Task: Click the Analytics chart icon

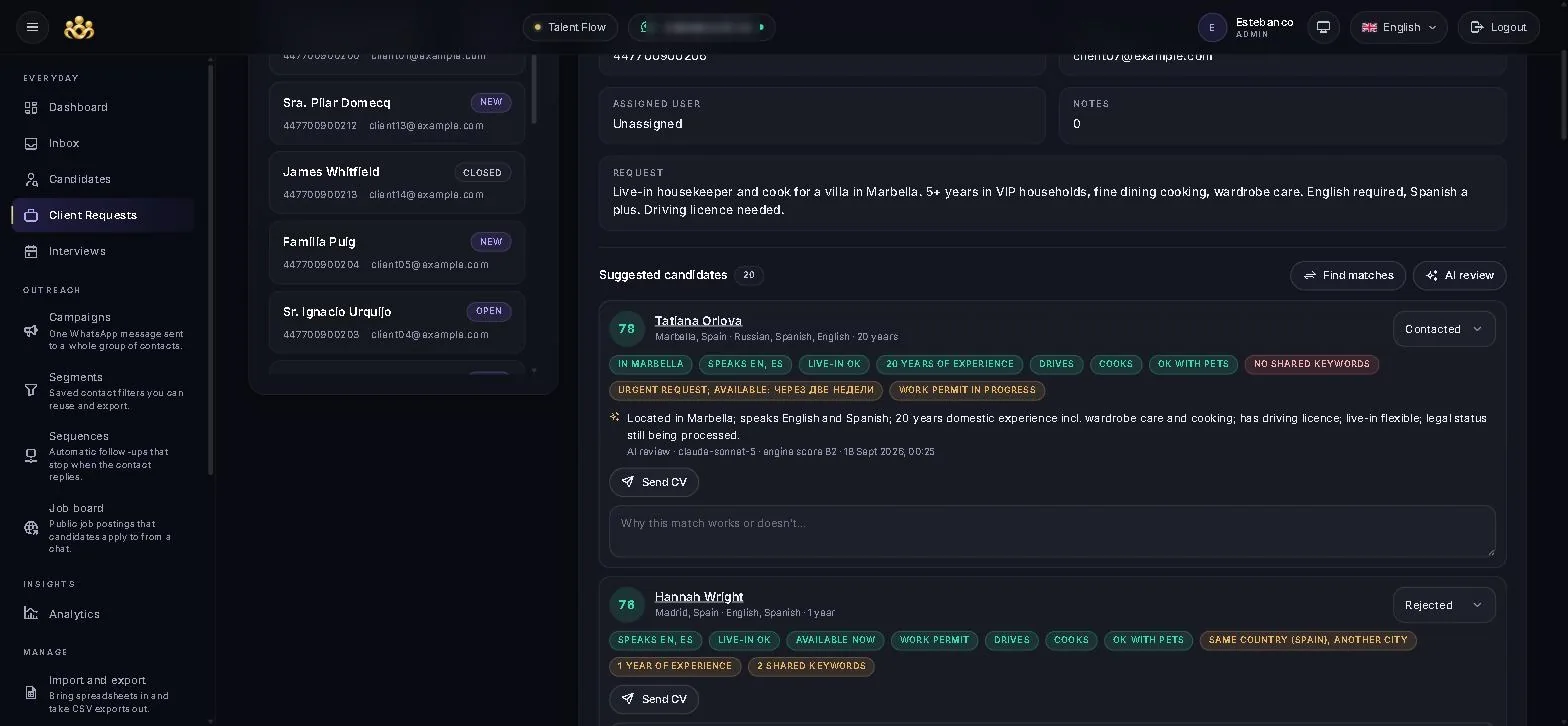Action: pyautogui.click(x=31, y=614)
